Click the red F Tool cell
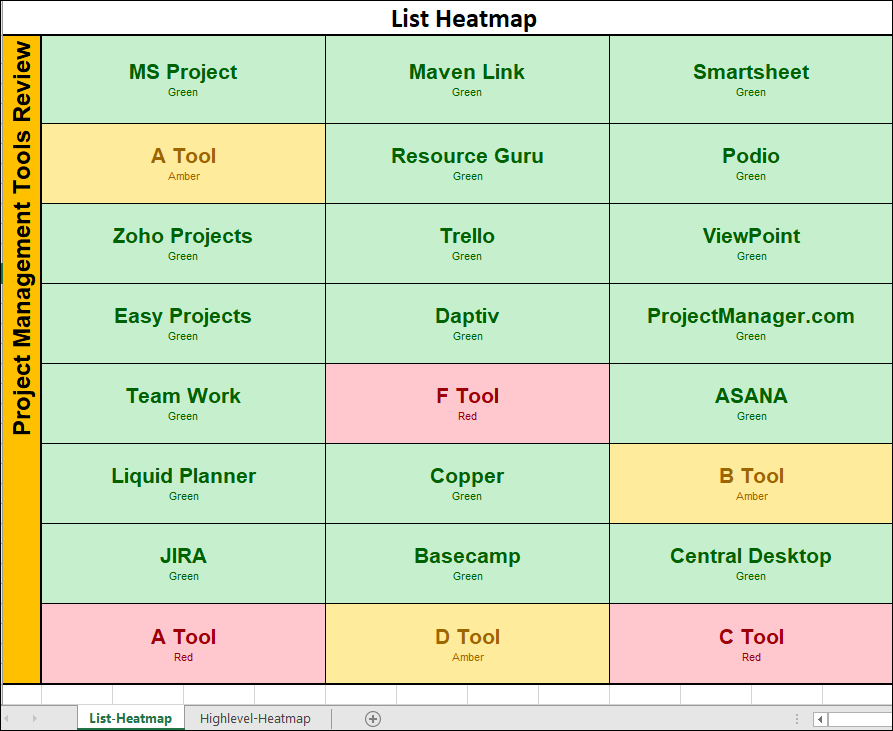893x731 pixels. click(x=467, y=403)
